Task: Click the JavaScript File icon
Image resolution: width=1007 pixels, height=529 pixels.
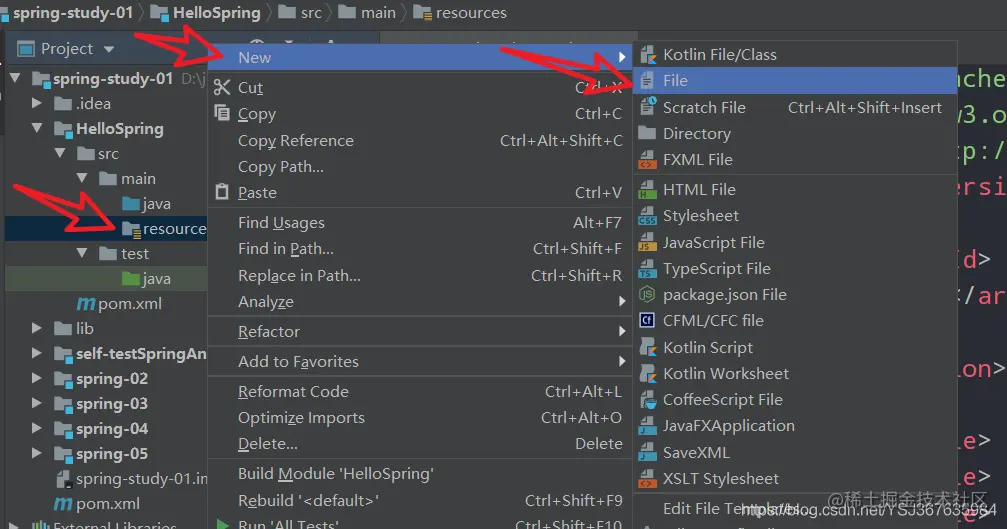Action: pos(647,243)
